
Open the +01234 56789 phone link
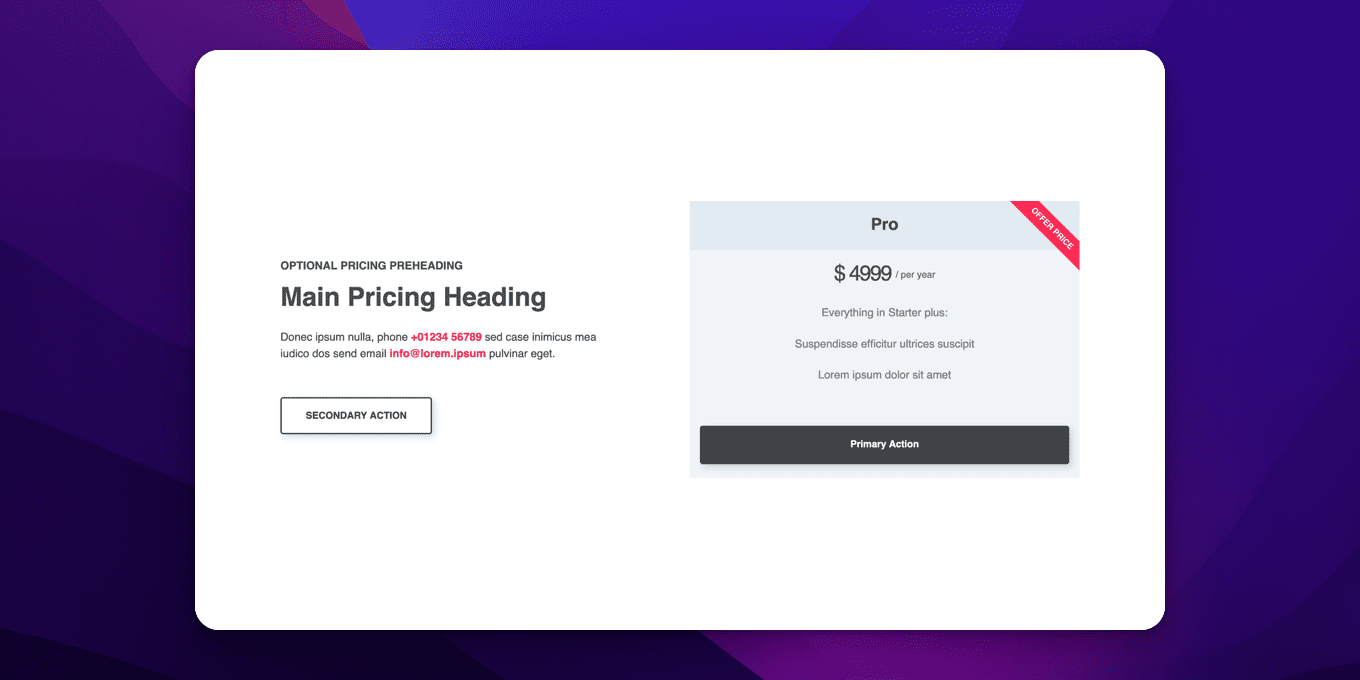pos(446,337)
